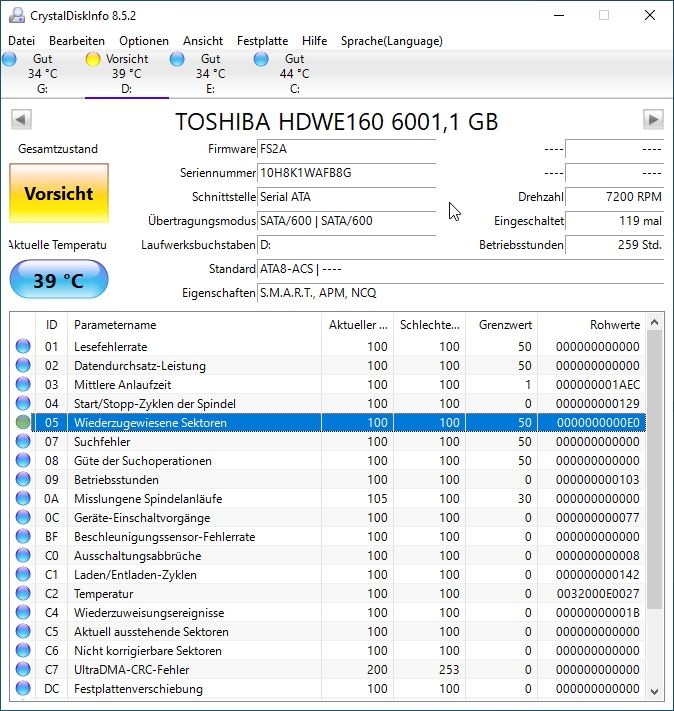Click the Rohwerte column header
The width and height of the screenshot is (674, 711).
(x=591, y=325)
